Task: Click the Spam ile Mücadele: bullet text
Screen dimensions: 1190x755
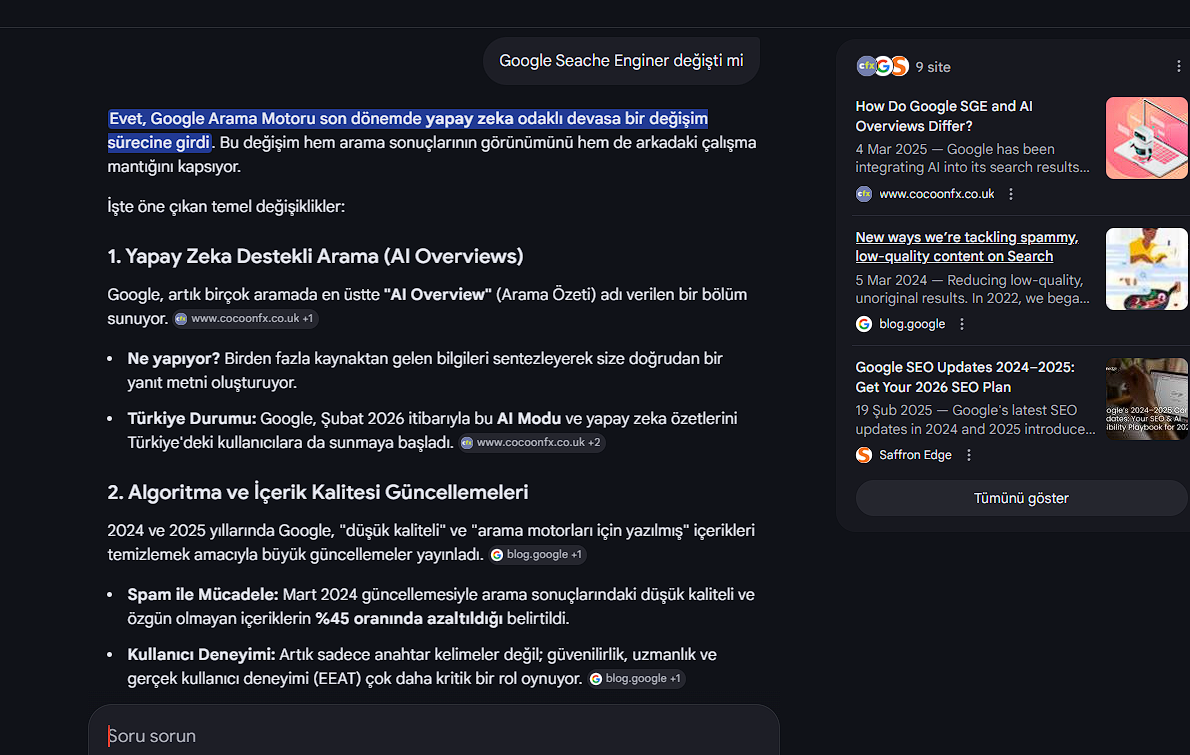Action: pos(441,606)
